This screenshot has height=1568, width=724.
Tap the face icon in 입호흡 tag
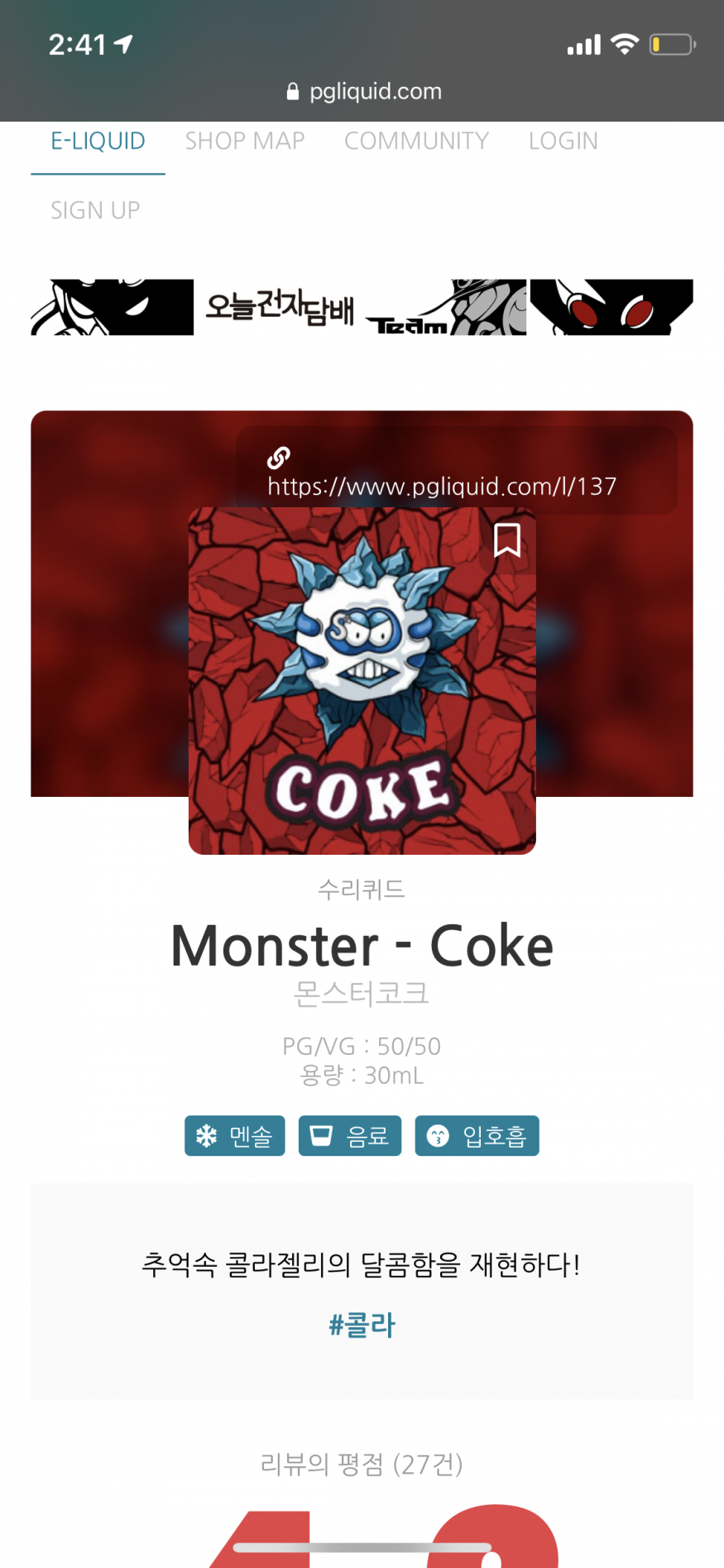[x=438, y=1136]
